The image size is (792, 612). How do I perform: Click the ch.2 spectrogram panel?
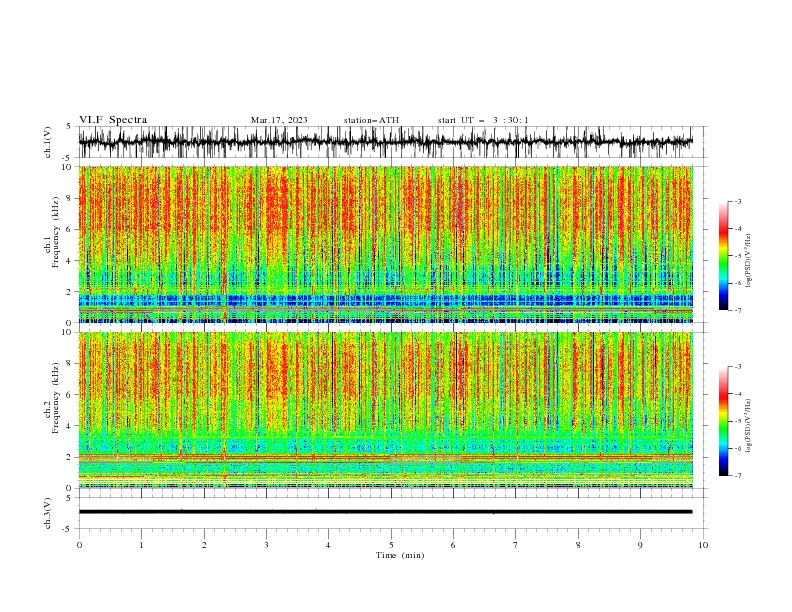(x=385, y=410)
